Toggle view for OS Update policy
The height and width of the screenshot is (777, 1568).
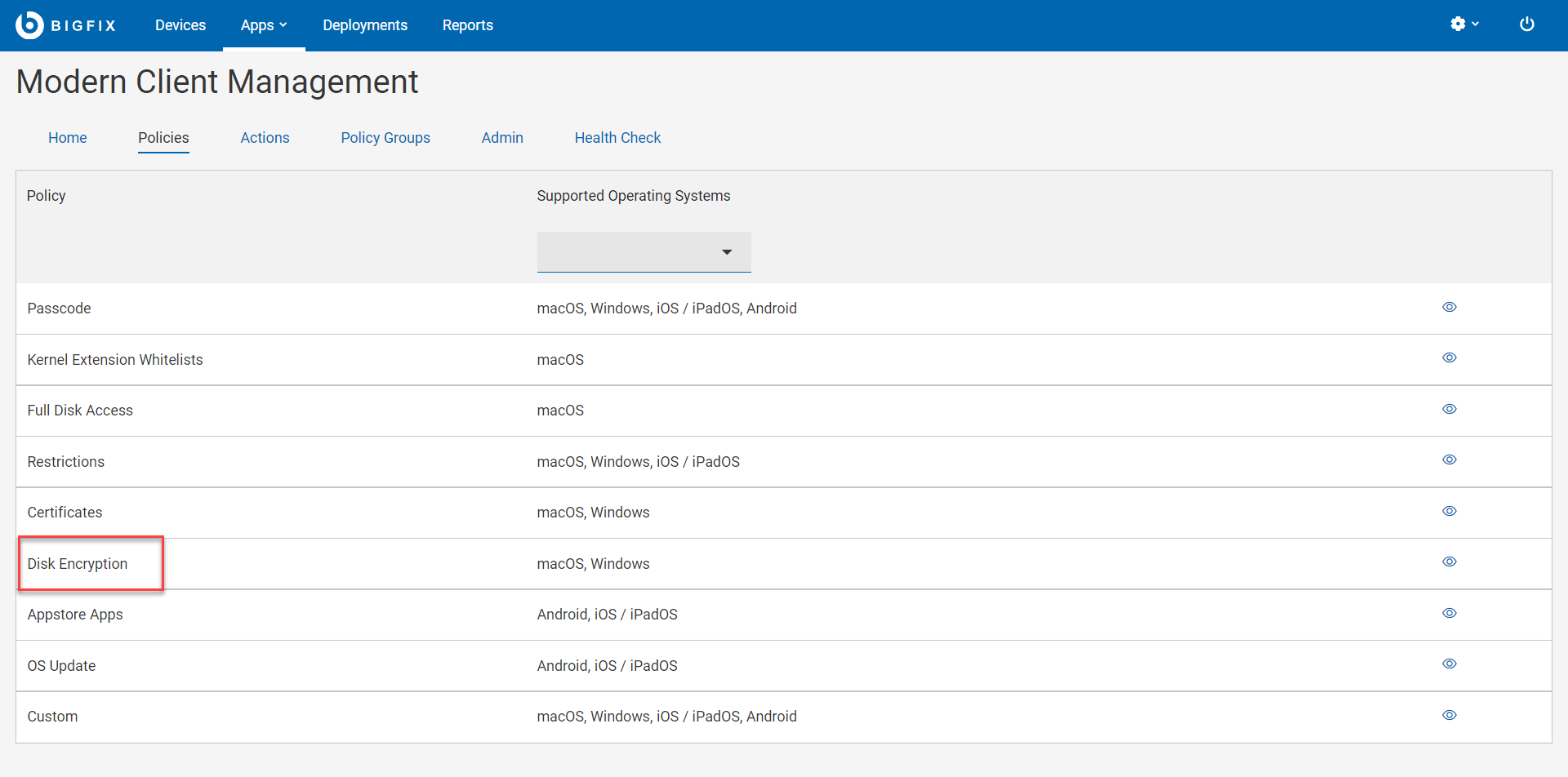[1449, 664]
